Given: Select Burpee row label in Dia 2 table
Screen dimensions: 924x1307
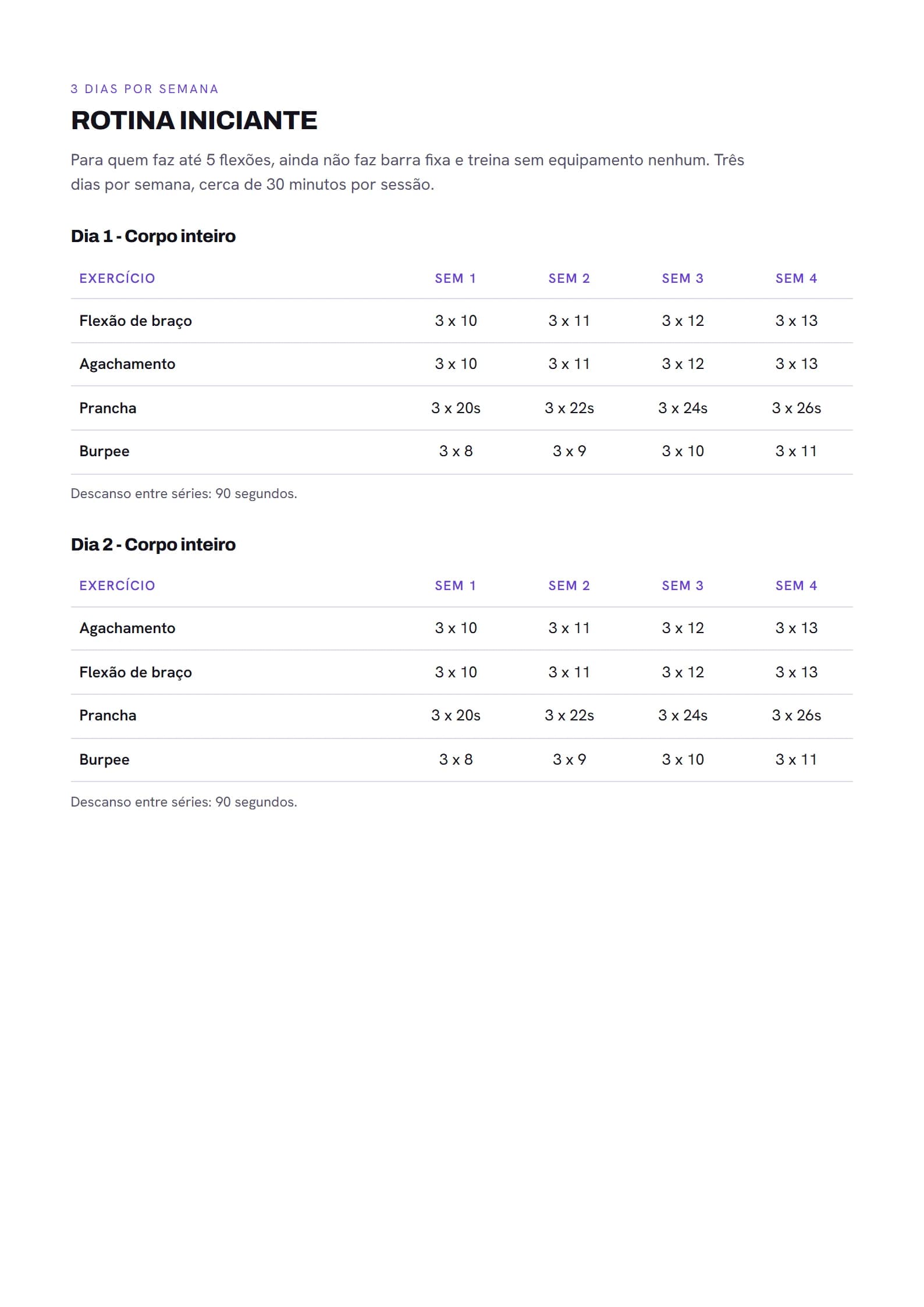Looking at the screenshot, I should pos(104,759).
